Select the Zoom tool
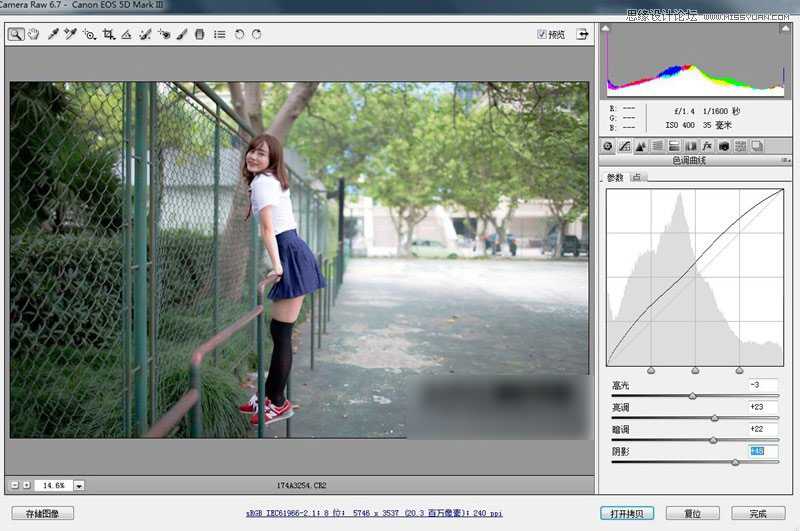Viewport: 800px width, 531px height. point(16,34)
